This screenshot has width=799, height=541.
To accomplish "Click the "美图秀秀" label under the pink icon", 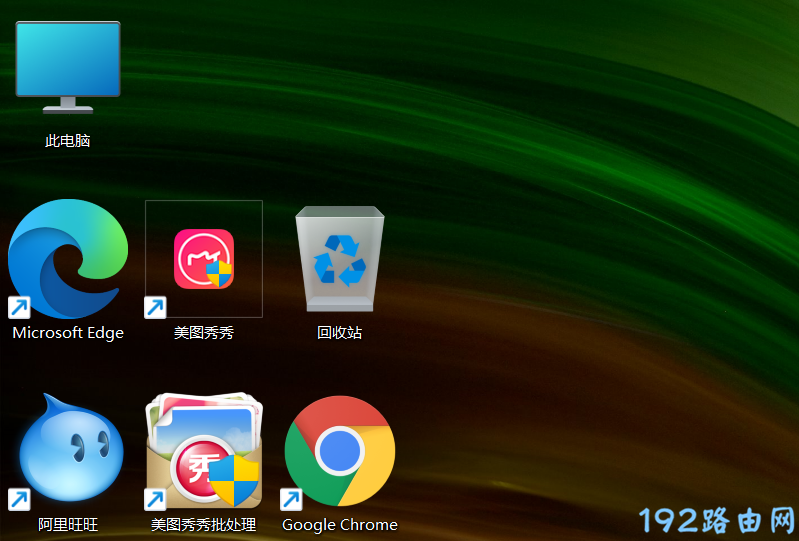I will pos(204,333).
